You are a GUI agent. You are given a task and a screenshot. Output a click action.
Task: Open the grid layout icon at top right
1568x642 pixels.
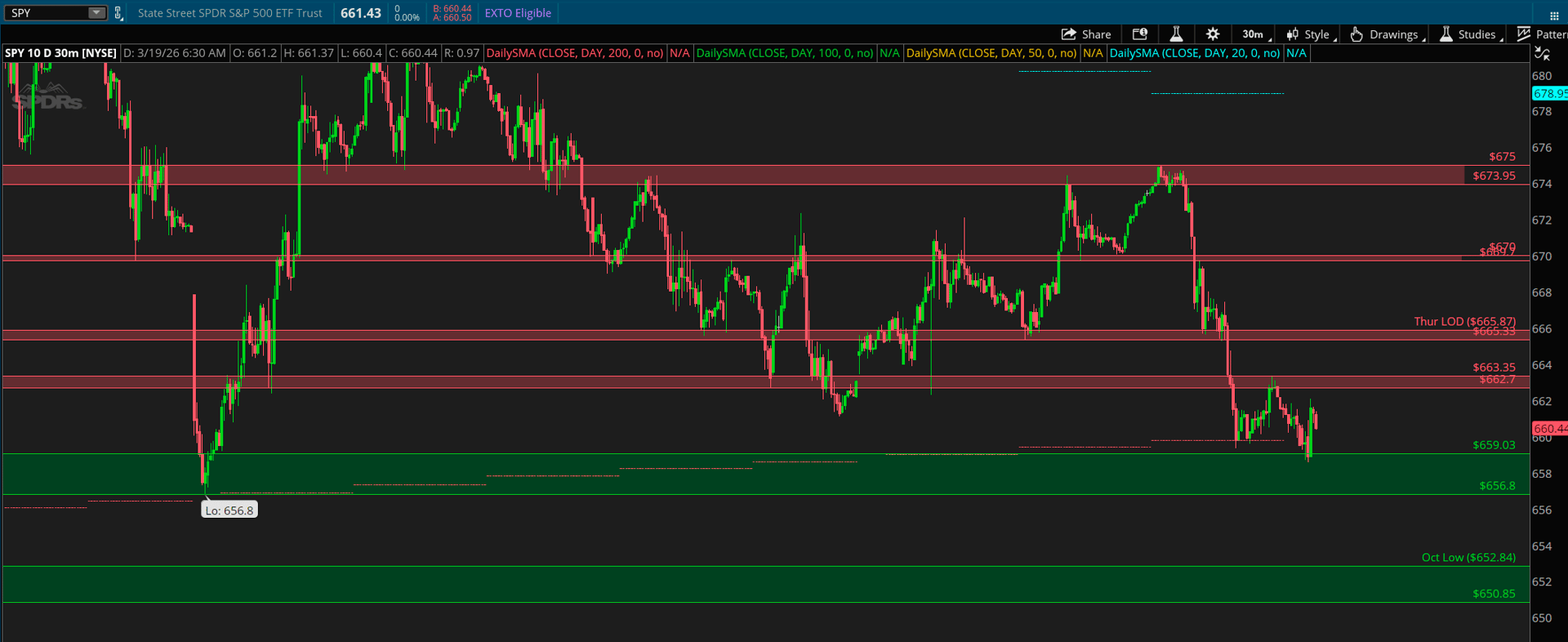1554,16
